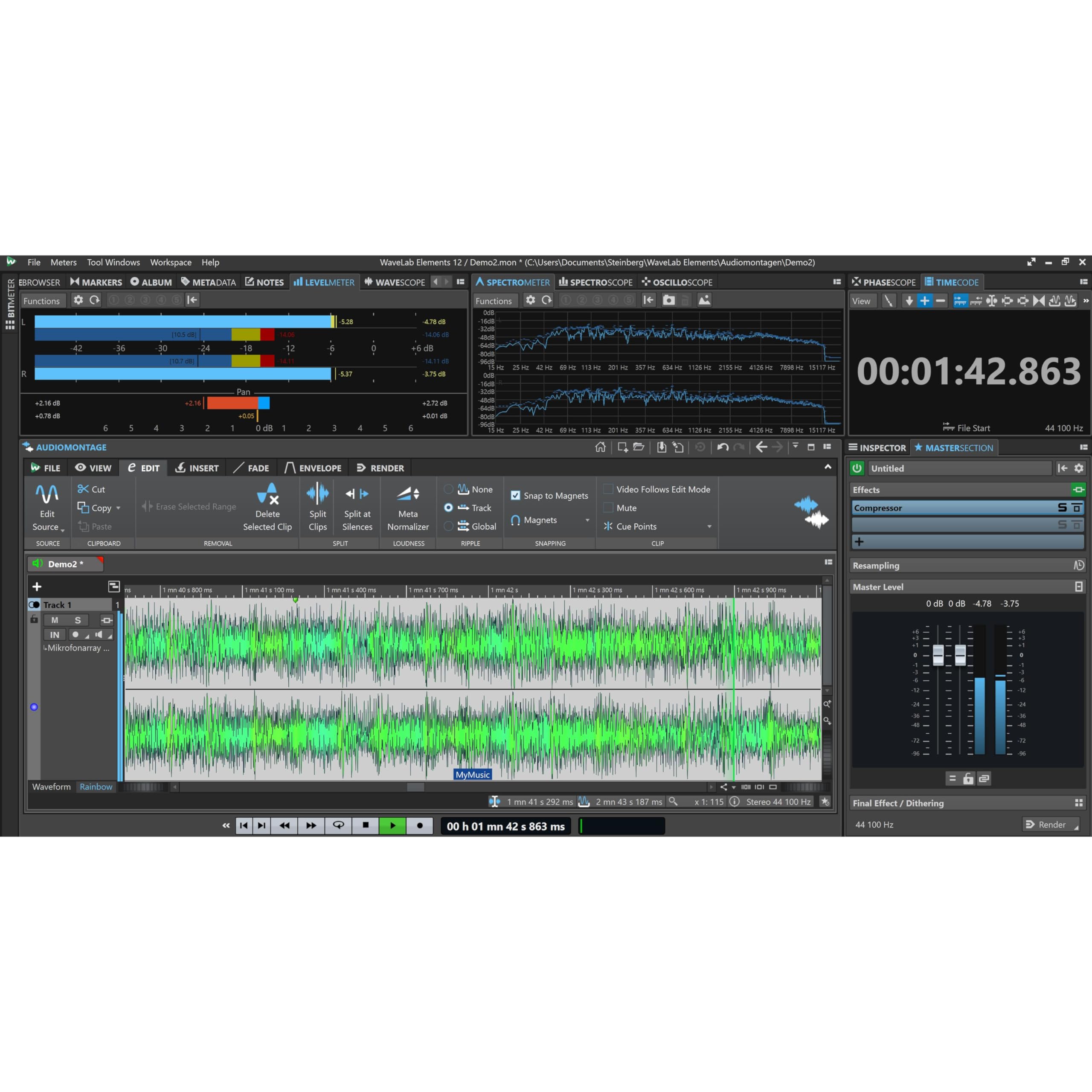The image size is (1092, 1092).
Task: Enable Snap to Magnets checkbox
Action: pyautogui.click(x=515, y=496)
